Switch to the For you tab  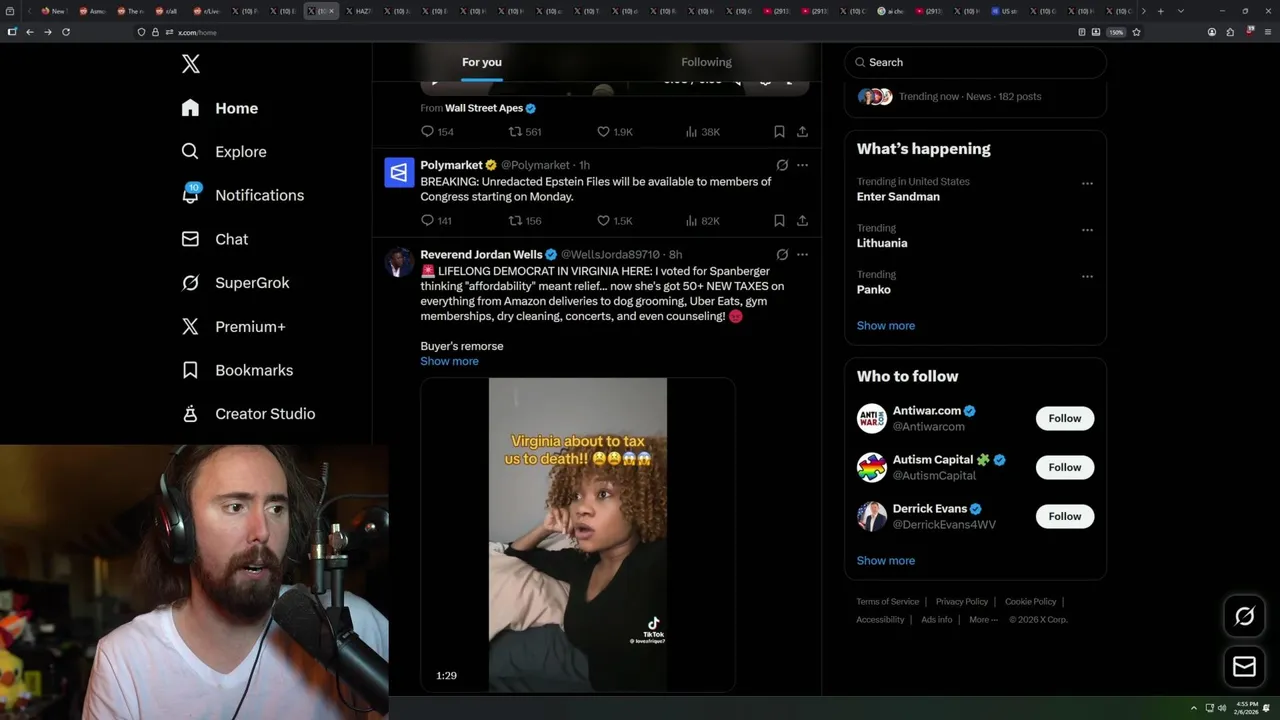pos(482,62)
